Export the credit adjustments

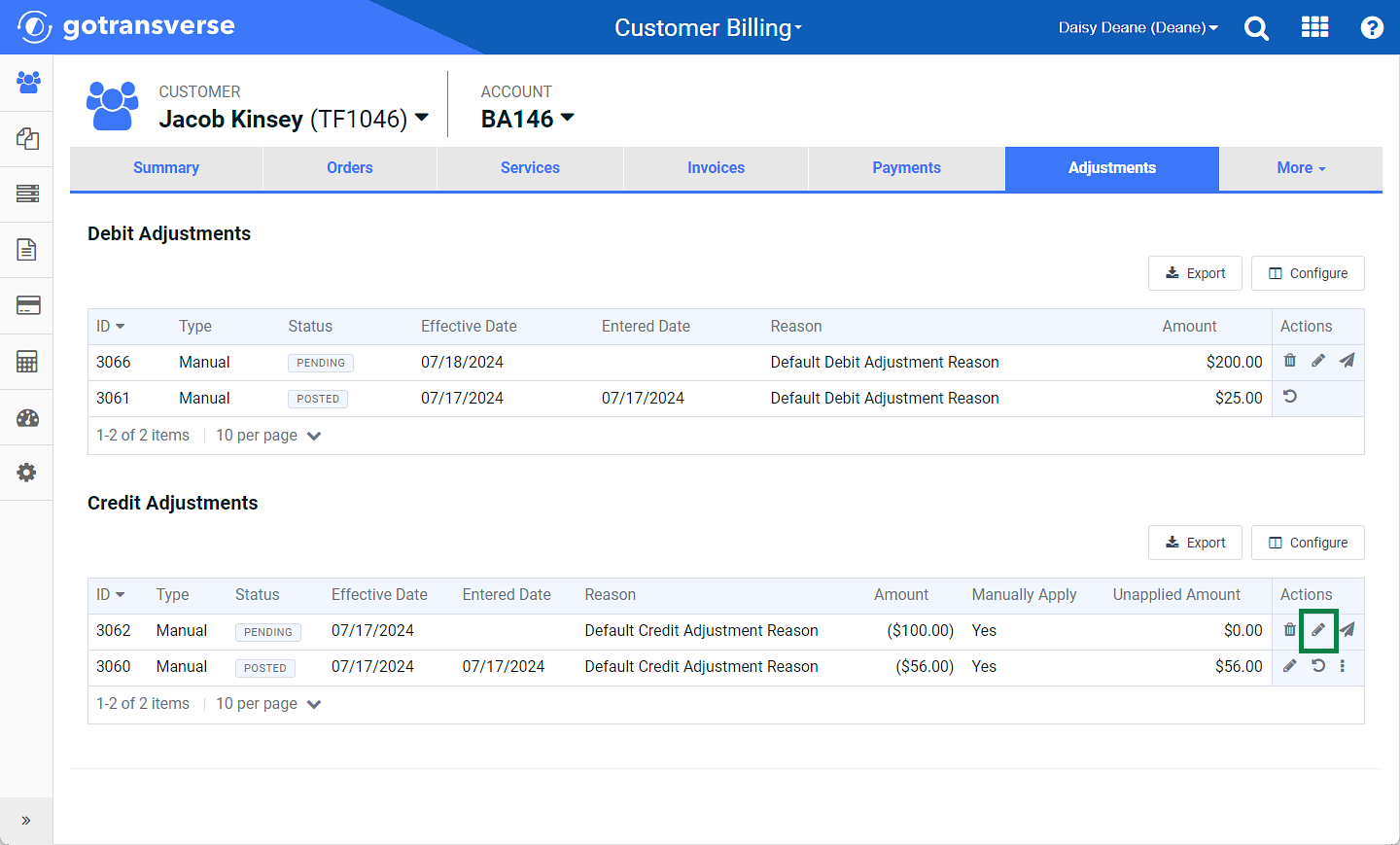click(x=1195, y=543)
